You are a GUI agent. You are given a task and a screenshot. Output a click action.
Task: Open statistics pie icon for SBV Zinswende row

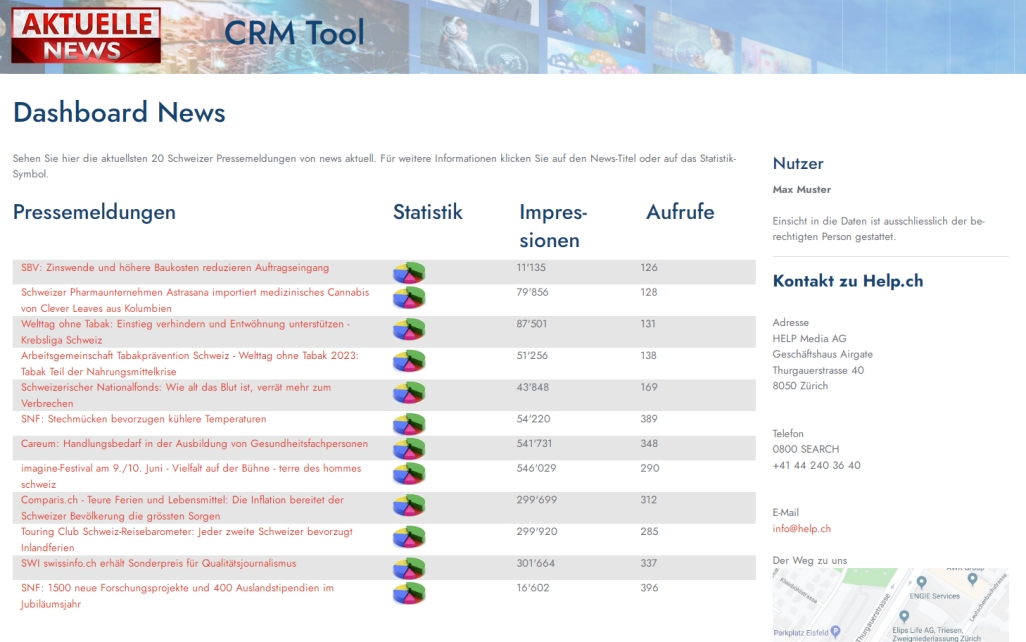(409, 272)
